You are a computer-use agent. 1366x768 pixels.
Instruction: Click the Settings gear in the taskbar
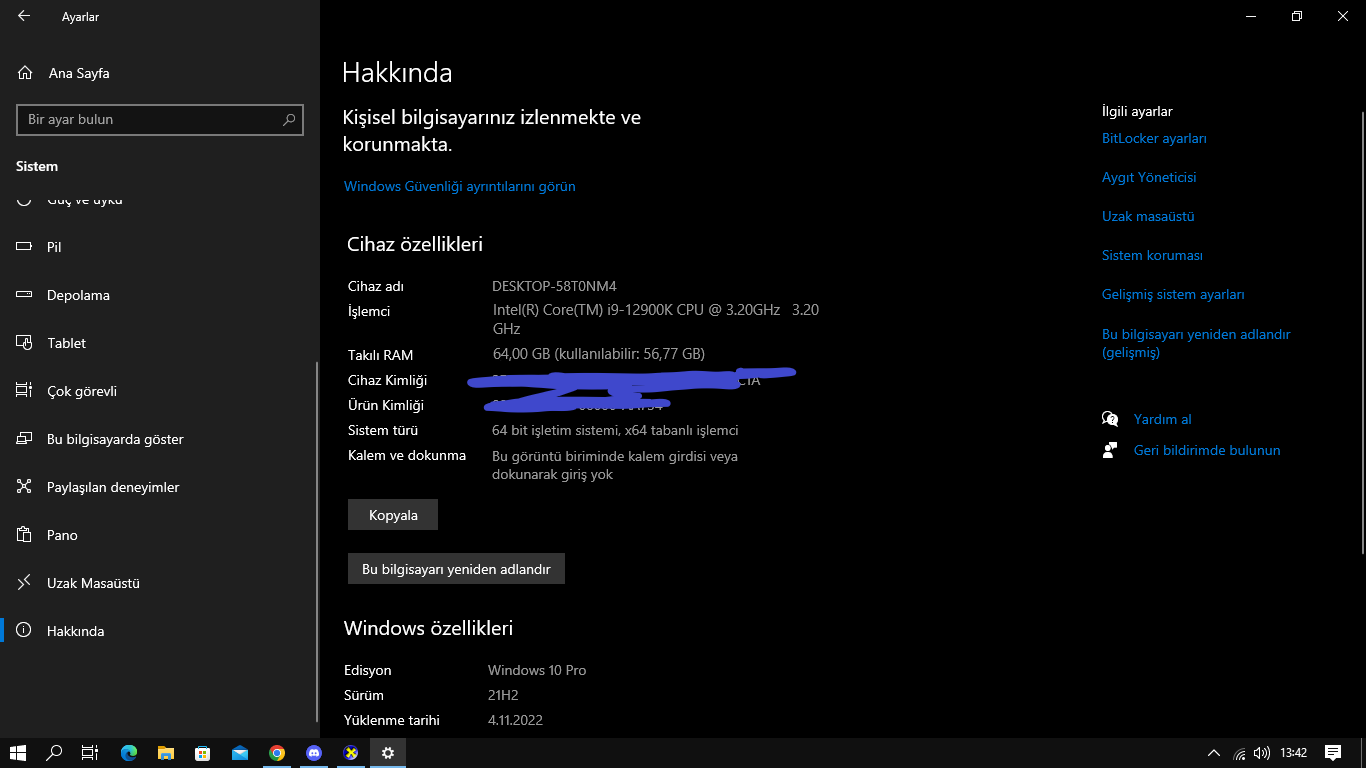[388, 753]
